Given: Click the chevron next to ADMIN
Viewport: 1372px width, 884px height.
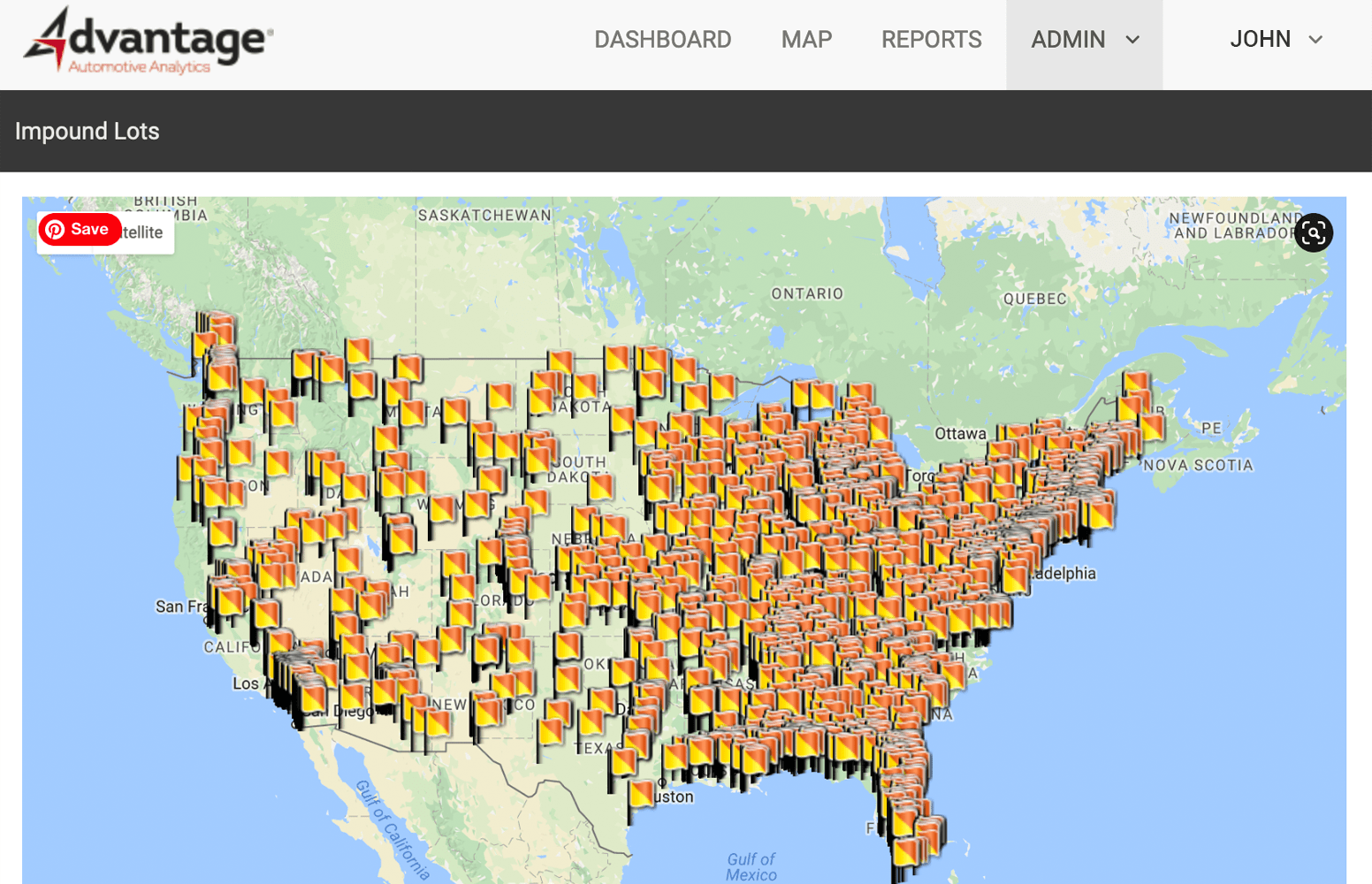Looking at the screenshot, I should tap(1134, 40).
